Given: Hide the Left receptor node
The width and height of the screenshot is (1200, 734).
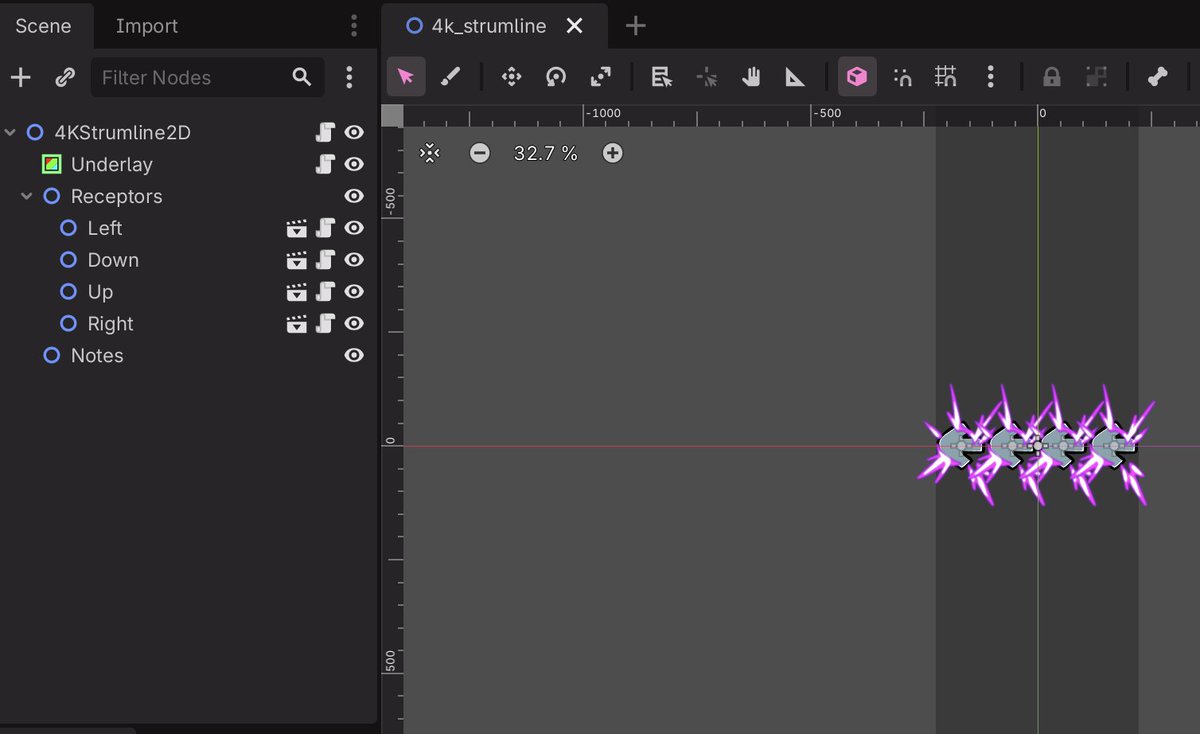Looking at the screenshot, I should 354,228.
